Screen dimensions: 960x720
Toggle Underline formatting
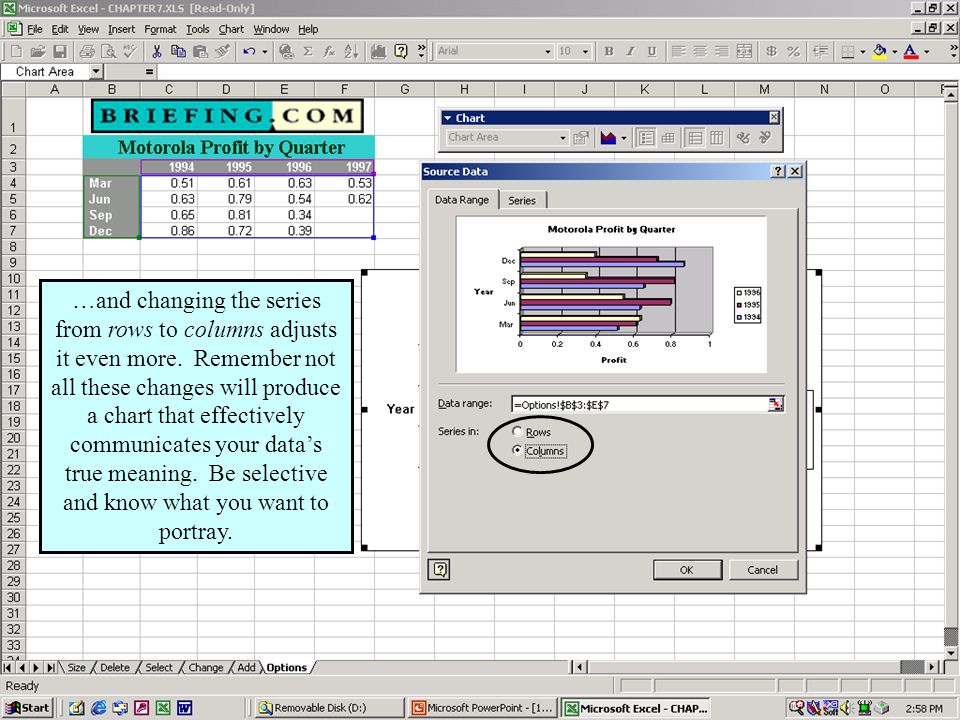tap(651, 51)
